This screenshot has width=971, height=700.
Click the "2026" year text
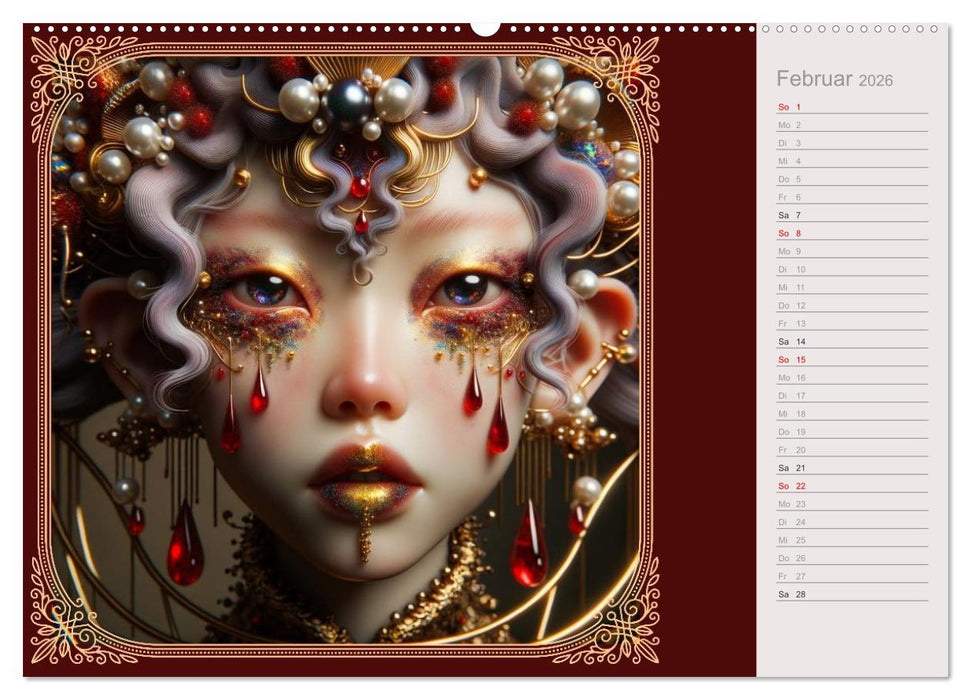(878, 81)
